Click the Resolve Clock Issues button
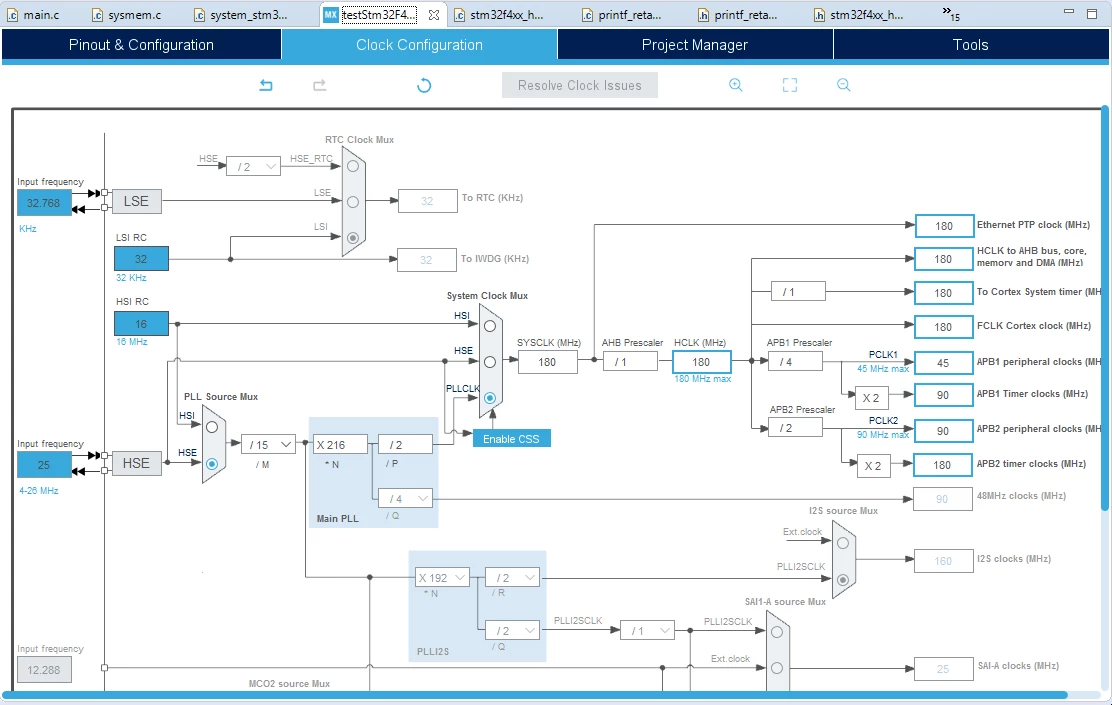 [579, 85]
